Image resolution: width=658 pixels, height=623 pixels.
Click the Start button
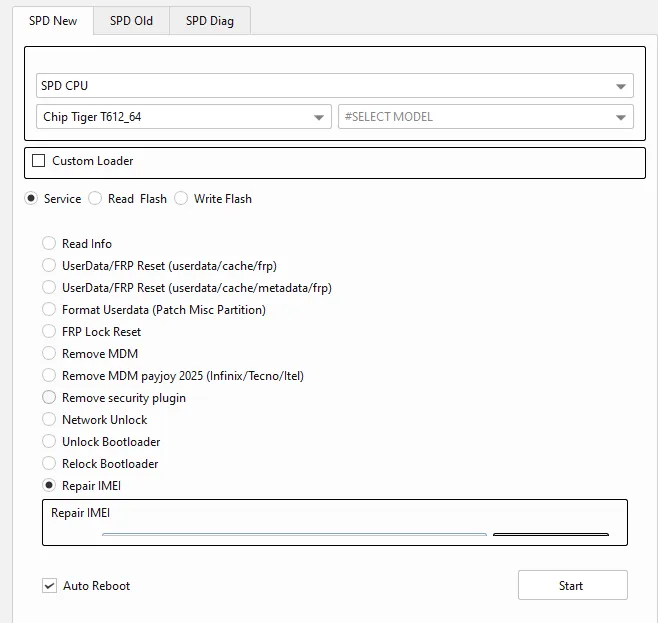(572, 586)
